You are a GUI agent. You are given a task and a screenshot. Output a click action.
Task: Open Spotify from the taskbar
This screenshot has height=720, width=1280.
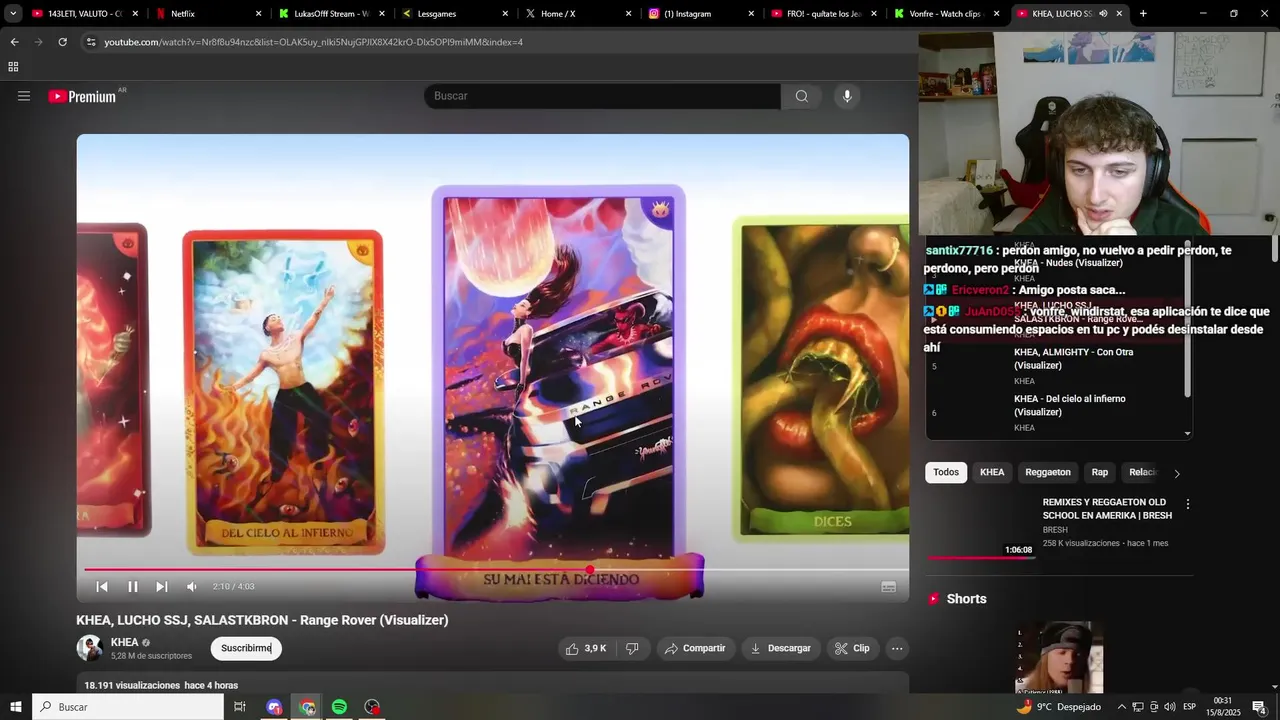coord(339,707)
